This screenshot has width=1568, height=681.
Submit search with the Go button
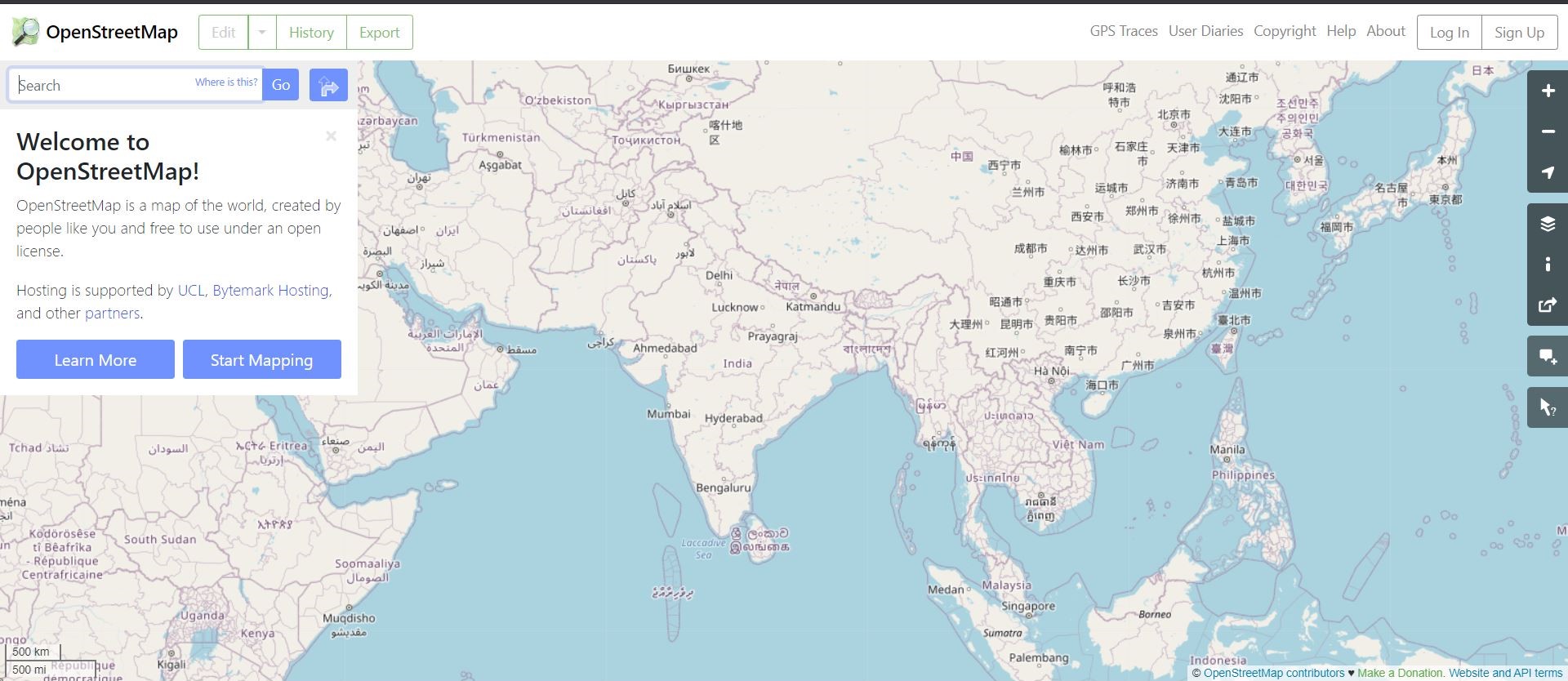(281, 85)
